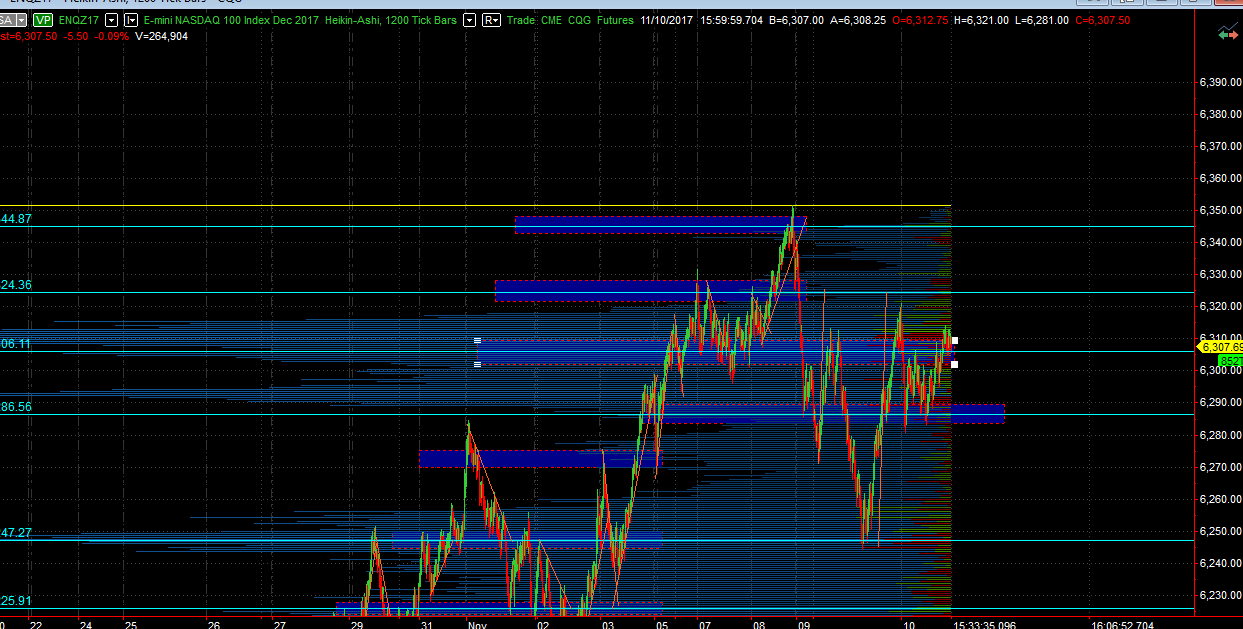Click the lower-right handle of selected blue zone
Viewport: 1243px width, 629px height.
pyautogui.click(x=954, y=364)
